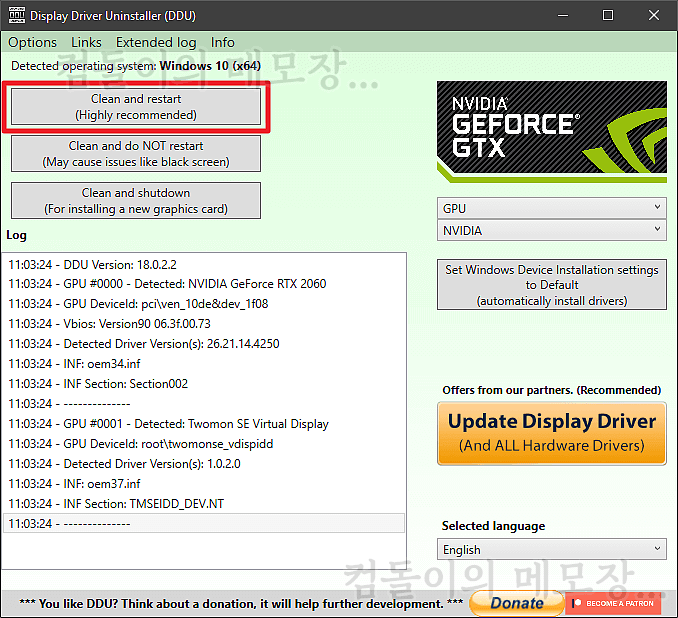Click the Donate button
Screen dimensions: 678x618
(517, 603)
